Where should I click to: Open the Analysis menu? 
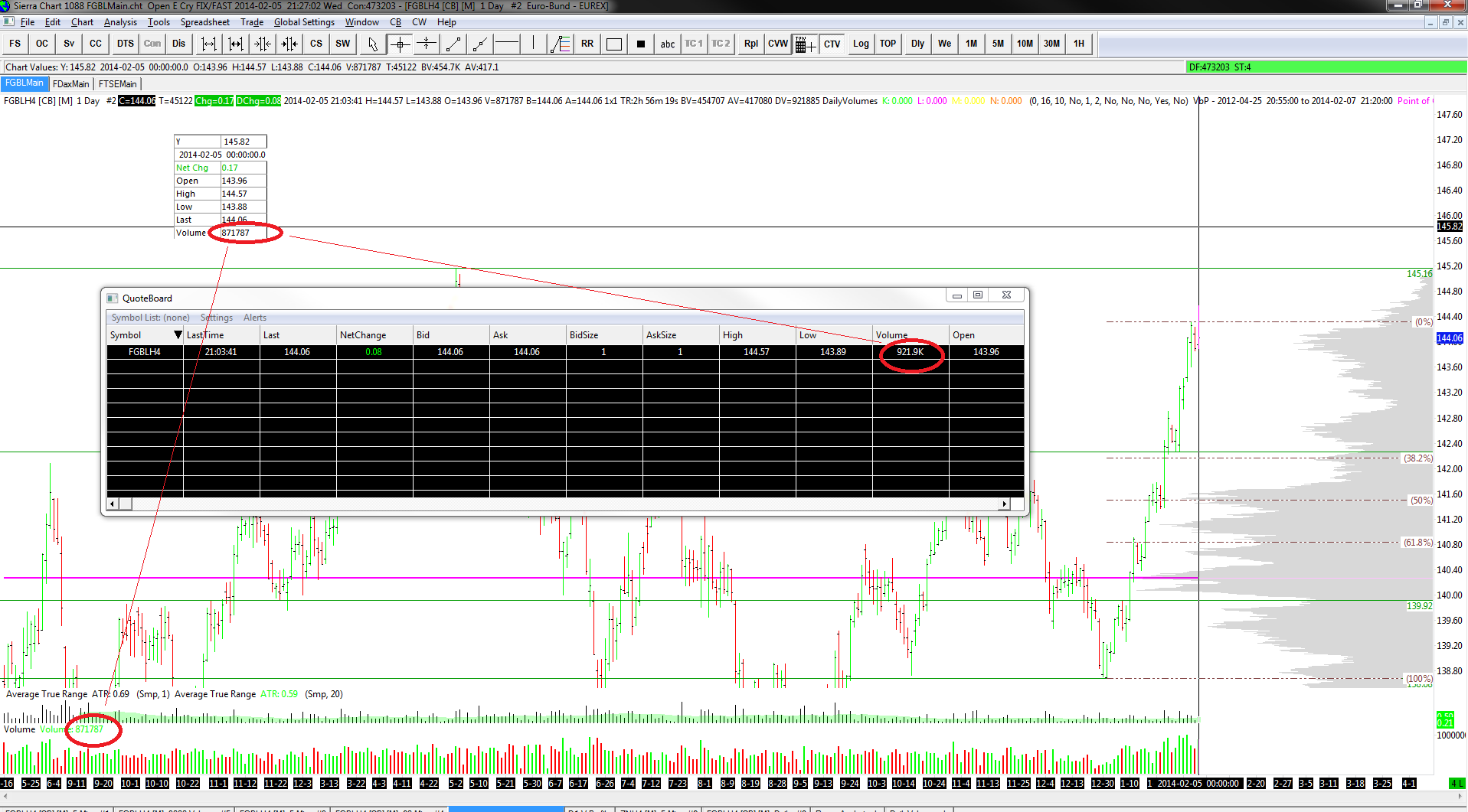121,22
